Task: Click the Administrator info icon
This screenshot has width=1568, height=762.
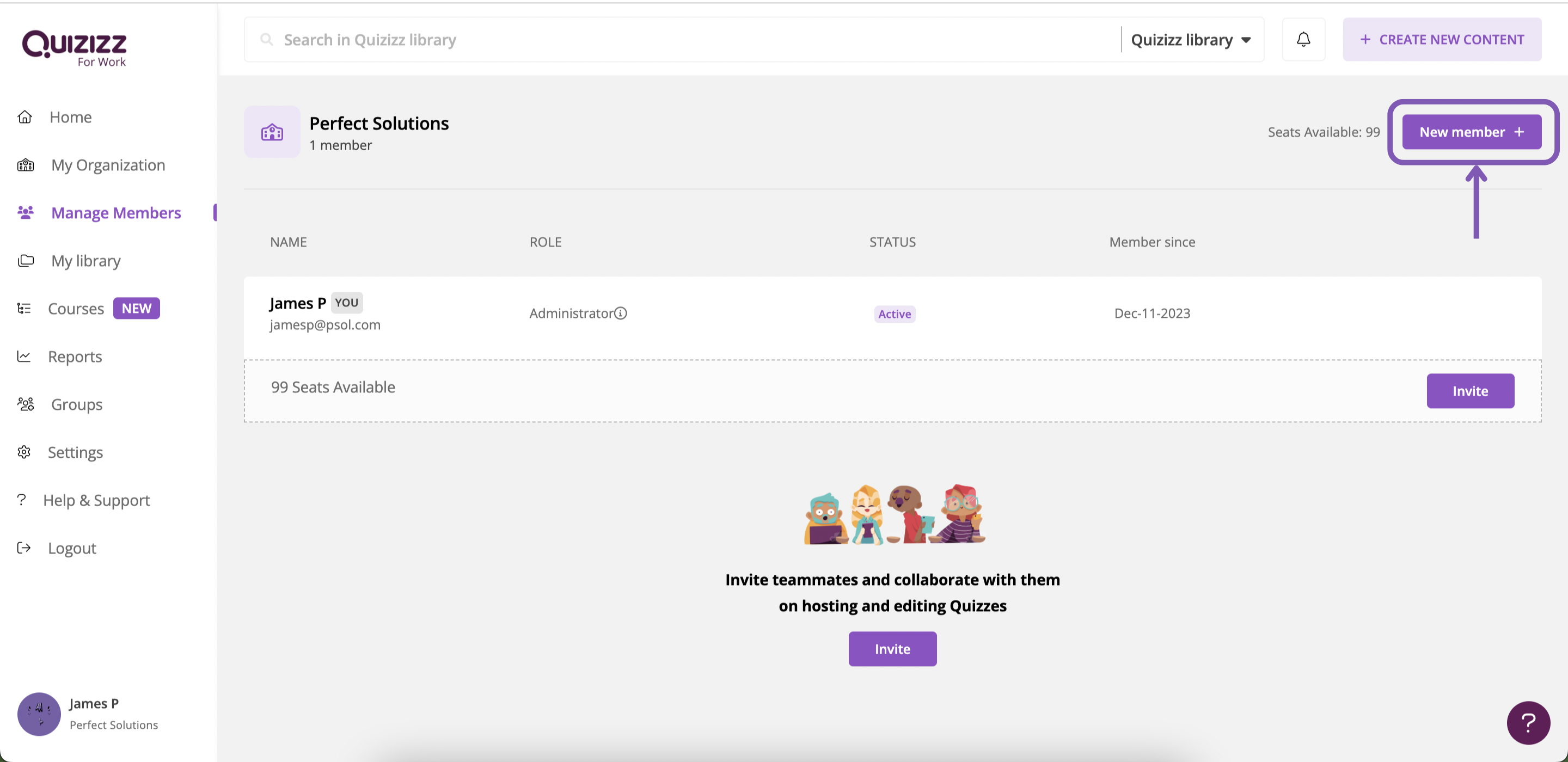Action: [620, 313]
